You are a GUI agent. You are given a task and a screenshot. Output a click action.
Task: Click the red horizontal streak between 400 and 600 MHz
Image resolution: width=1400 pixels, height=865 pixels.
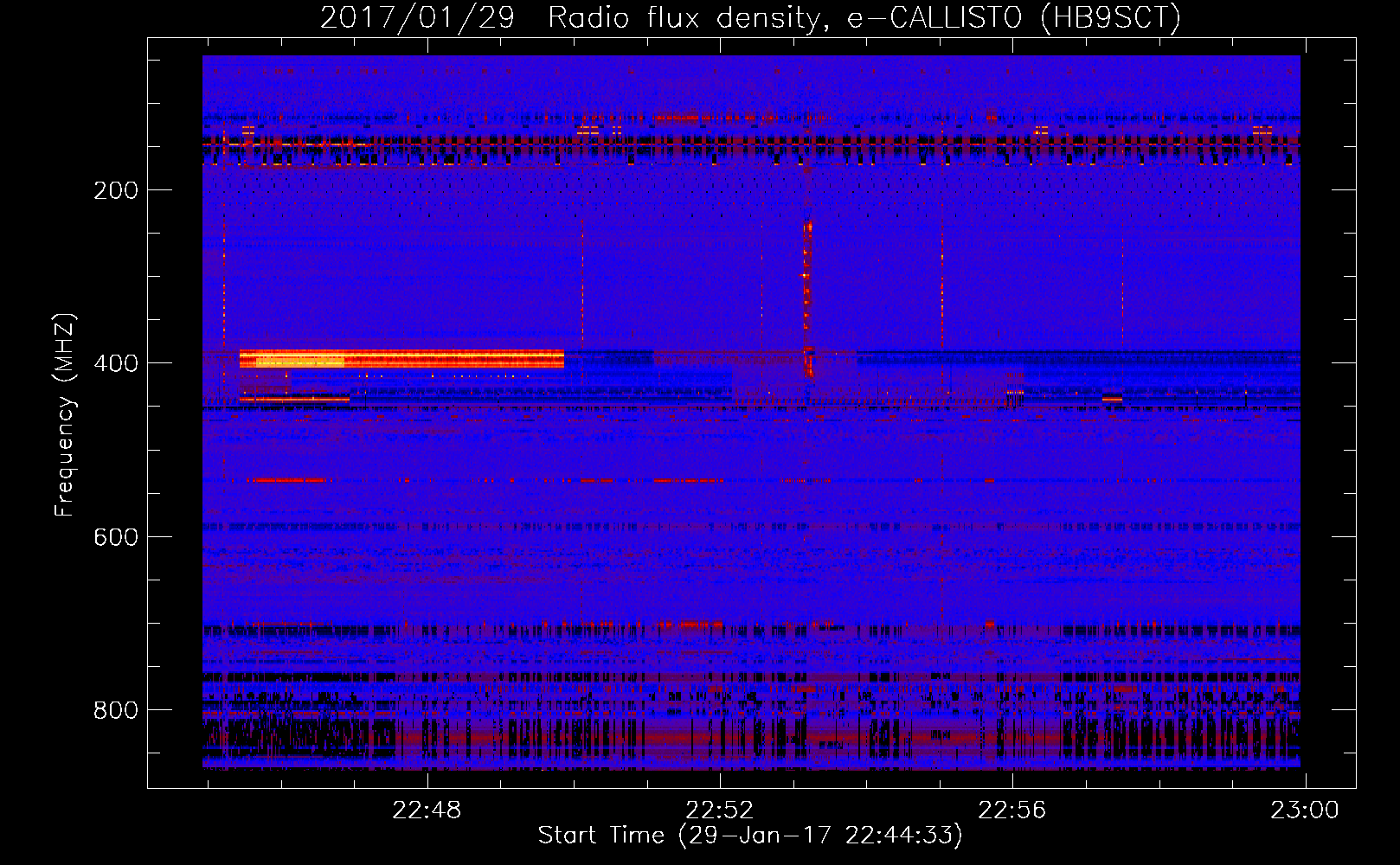(x=289, y=480)
